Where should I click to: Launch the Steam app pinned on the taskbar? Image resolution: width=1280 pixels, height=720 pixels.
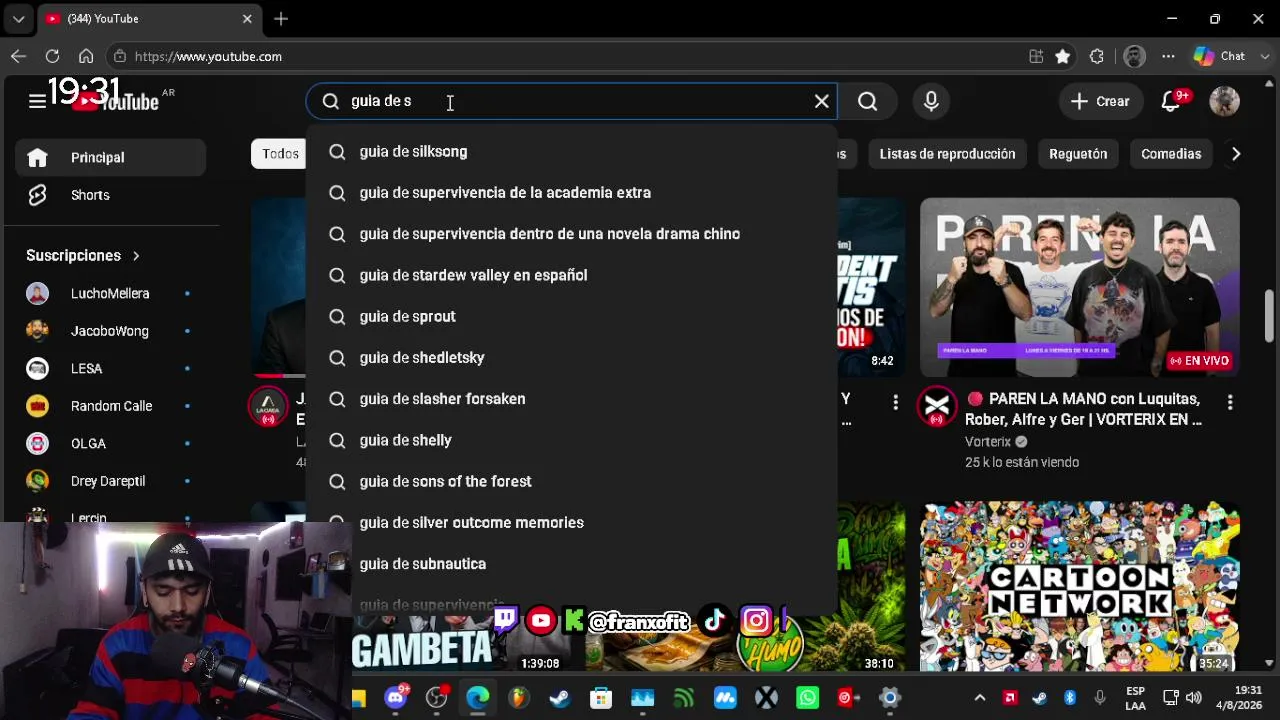pos(560,698)
